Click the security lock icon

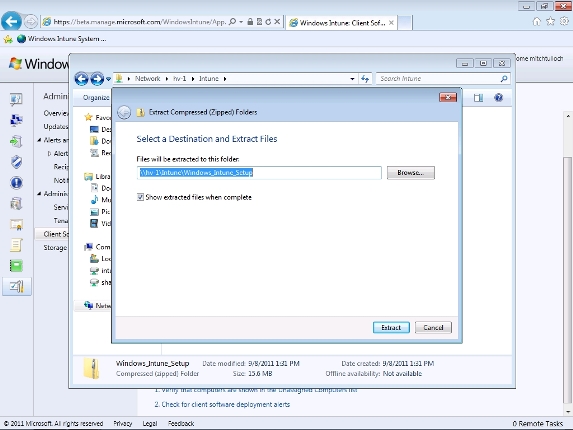pyautogui.click(x=250, y=22)
